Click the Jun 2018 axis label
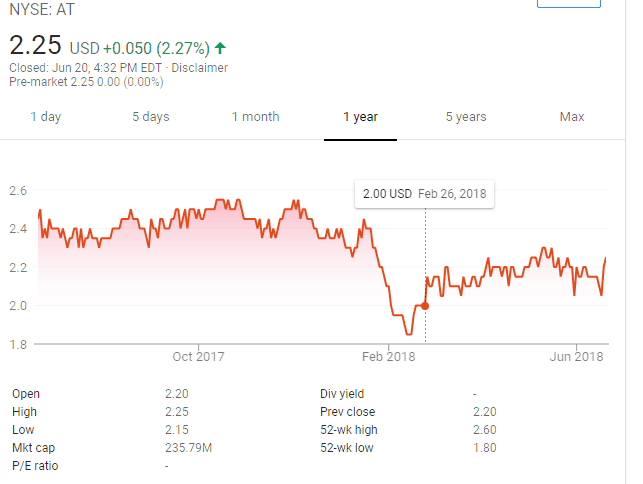643x484 pixels. point(577,357)
